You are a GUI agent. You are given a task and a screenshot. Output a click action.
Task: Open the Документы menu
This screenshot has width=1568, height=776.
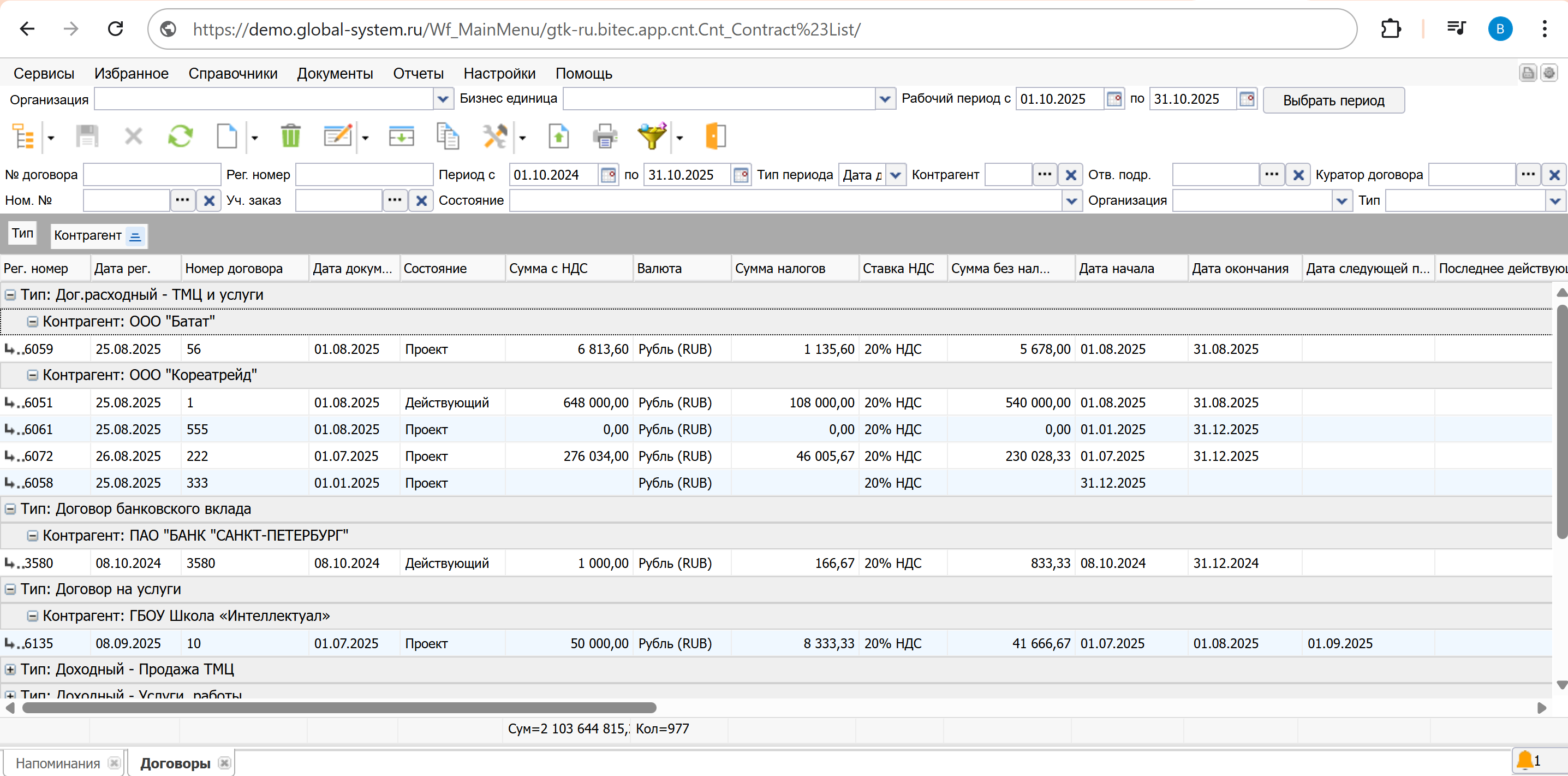click(x=335, y=74)
